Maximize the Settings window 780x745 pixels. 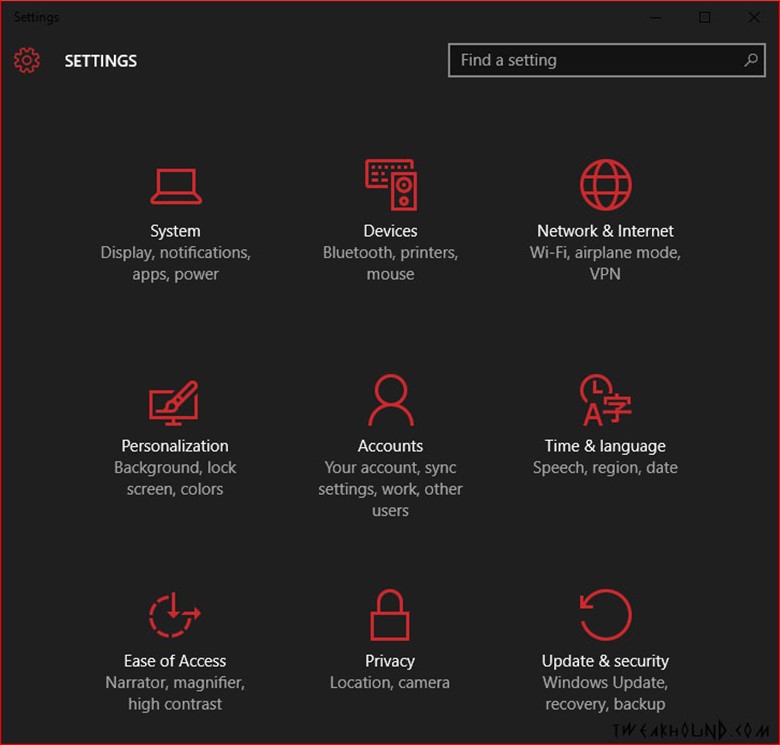705,17
